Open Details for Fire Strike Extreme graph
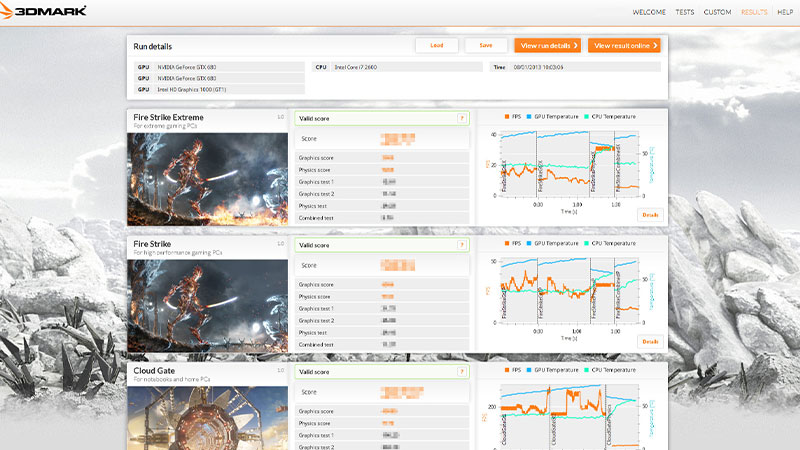 click(650, 215)
